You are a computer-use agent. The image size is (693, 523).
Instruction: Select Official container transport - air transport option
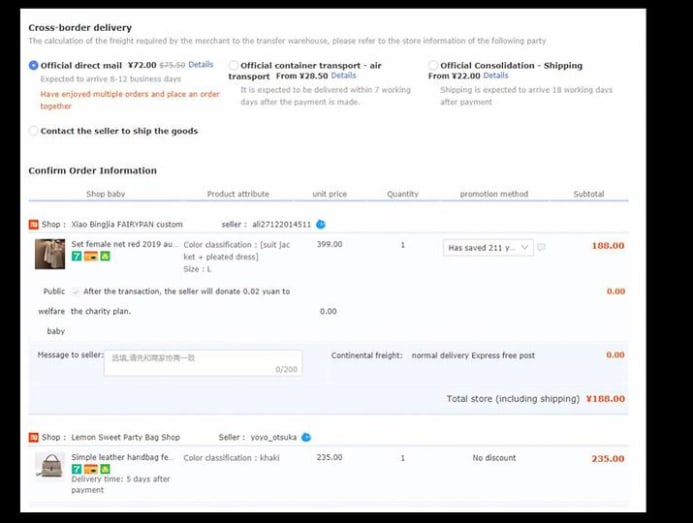click(x=234, y=66)
